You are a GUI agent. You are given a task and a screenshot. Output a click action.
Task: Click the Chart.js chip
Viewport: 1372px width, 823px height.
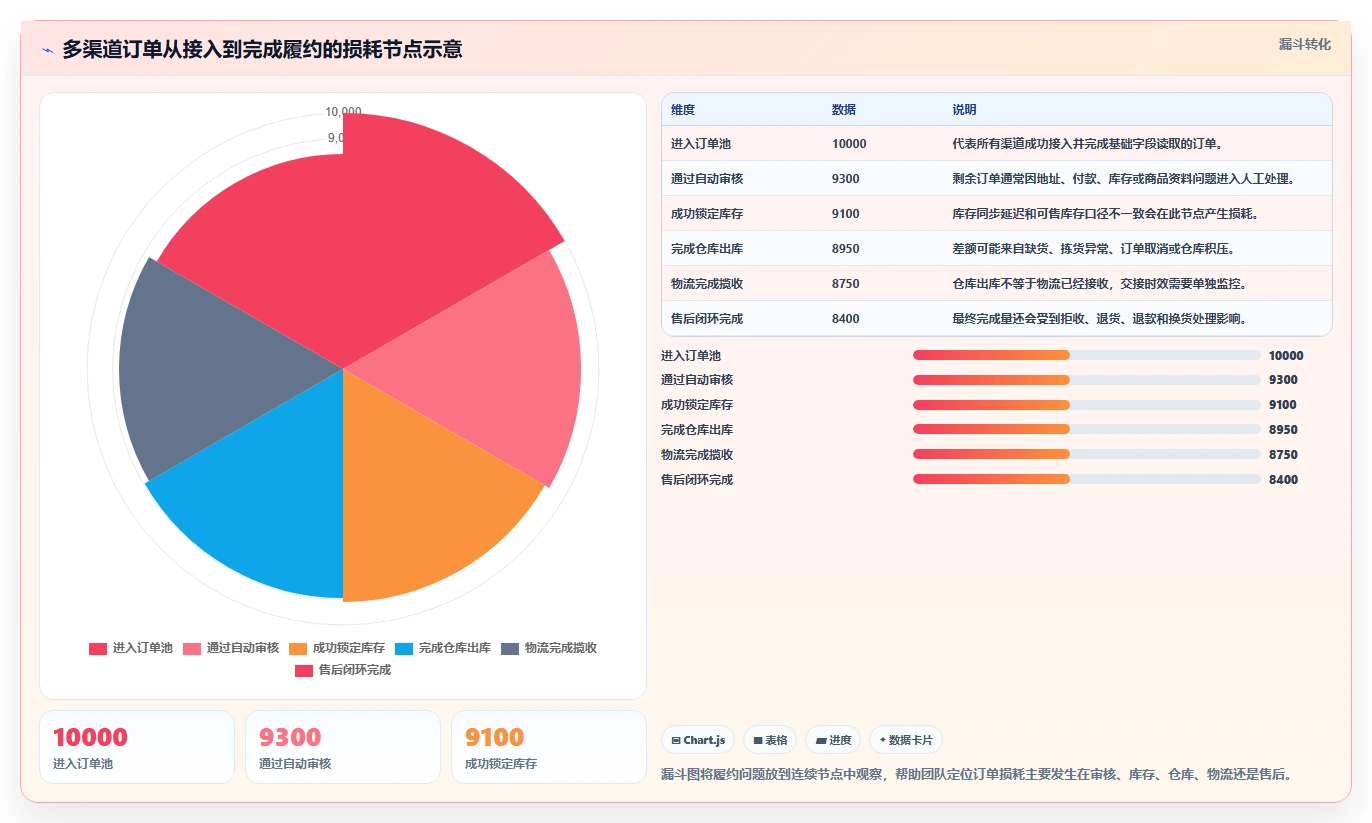[698, 740]
